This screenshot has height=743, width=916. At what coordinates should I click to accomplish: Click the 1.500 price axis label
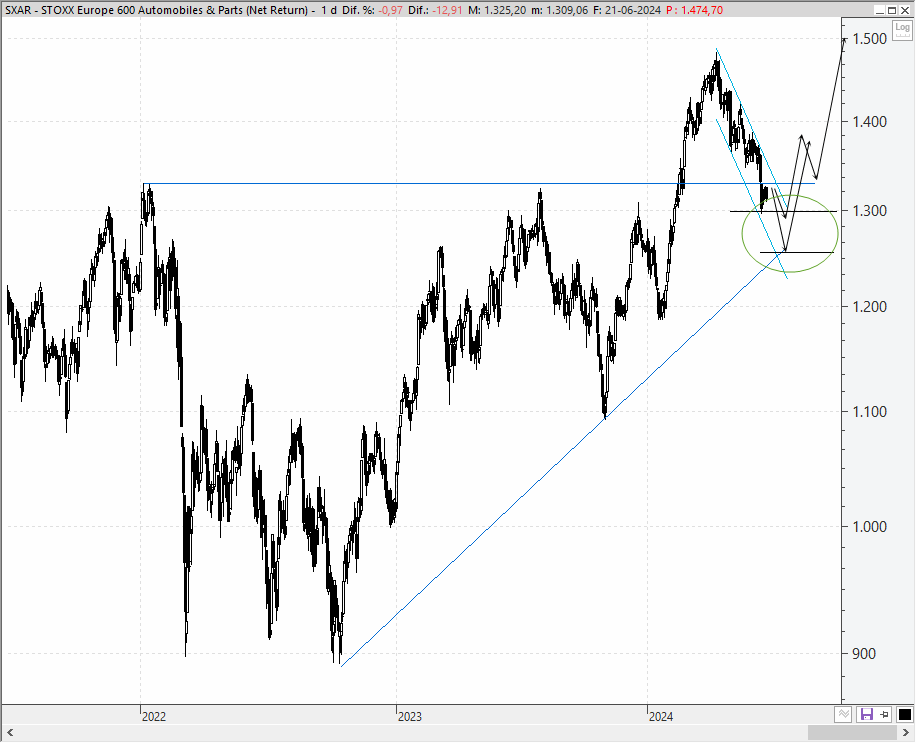tap(869, 39)
